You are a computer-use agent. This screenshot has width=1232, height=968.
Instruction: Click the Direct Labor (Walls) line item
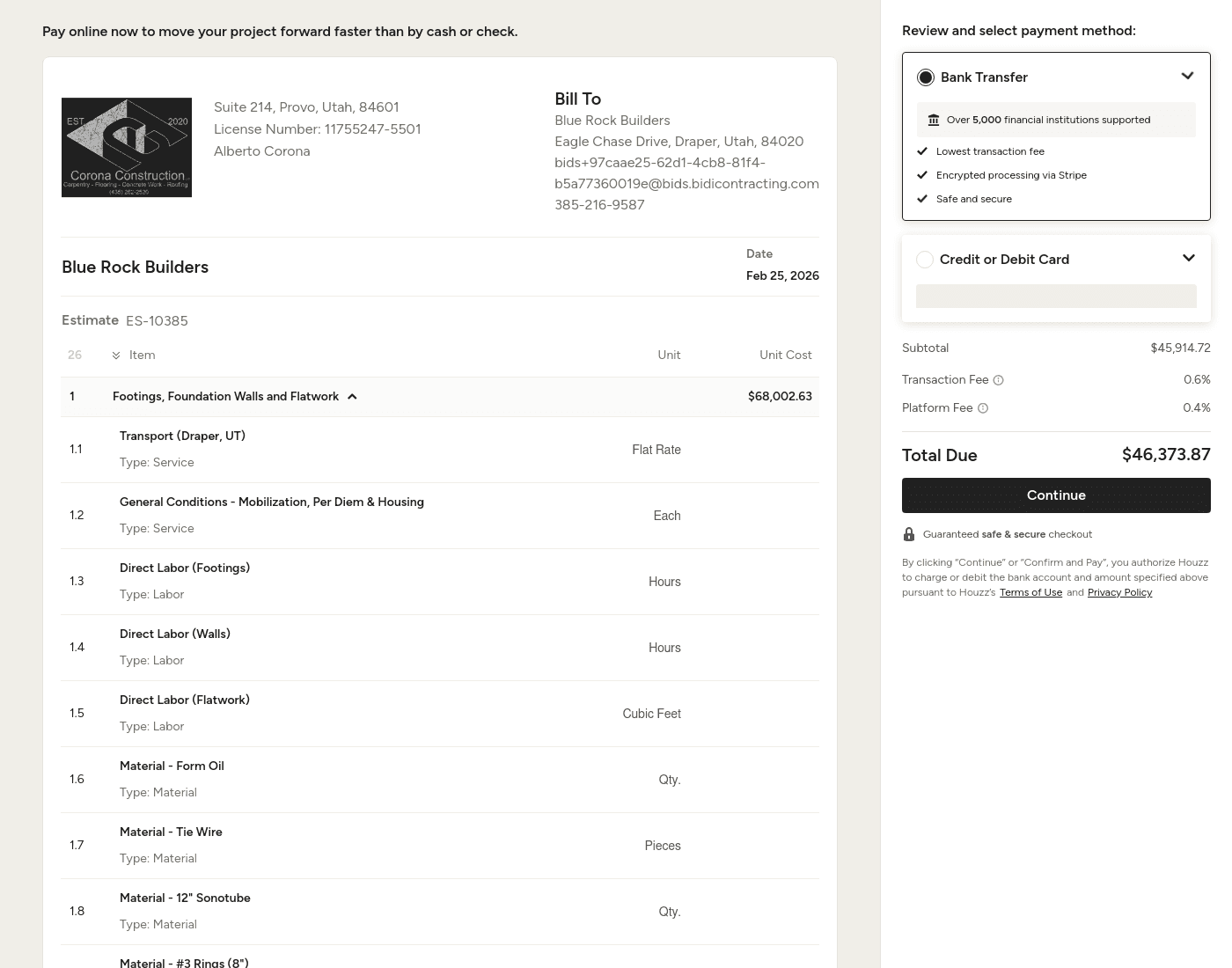(x=175, y=634)
